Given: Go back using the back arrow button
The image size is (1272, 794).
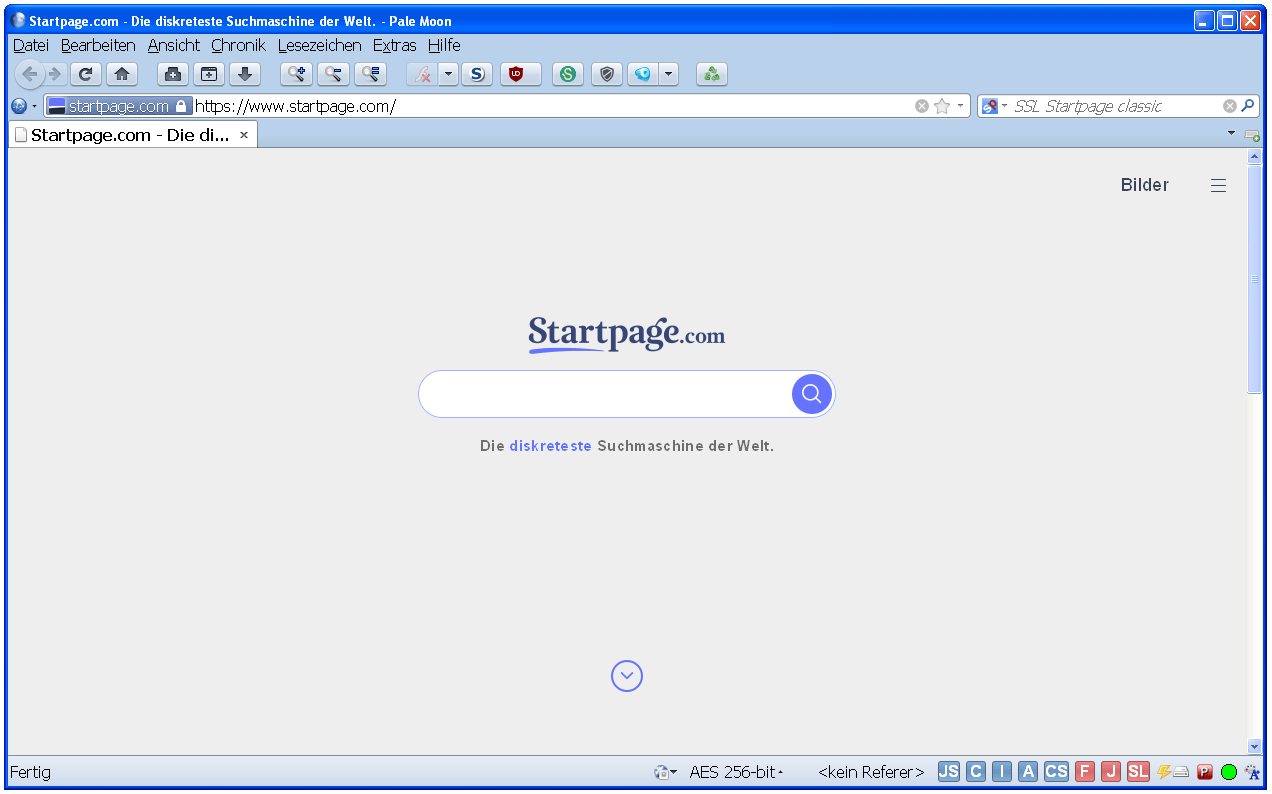Looking at the screenshot, I should tap(29, 74).
